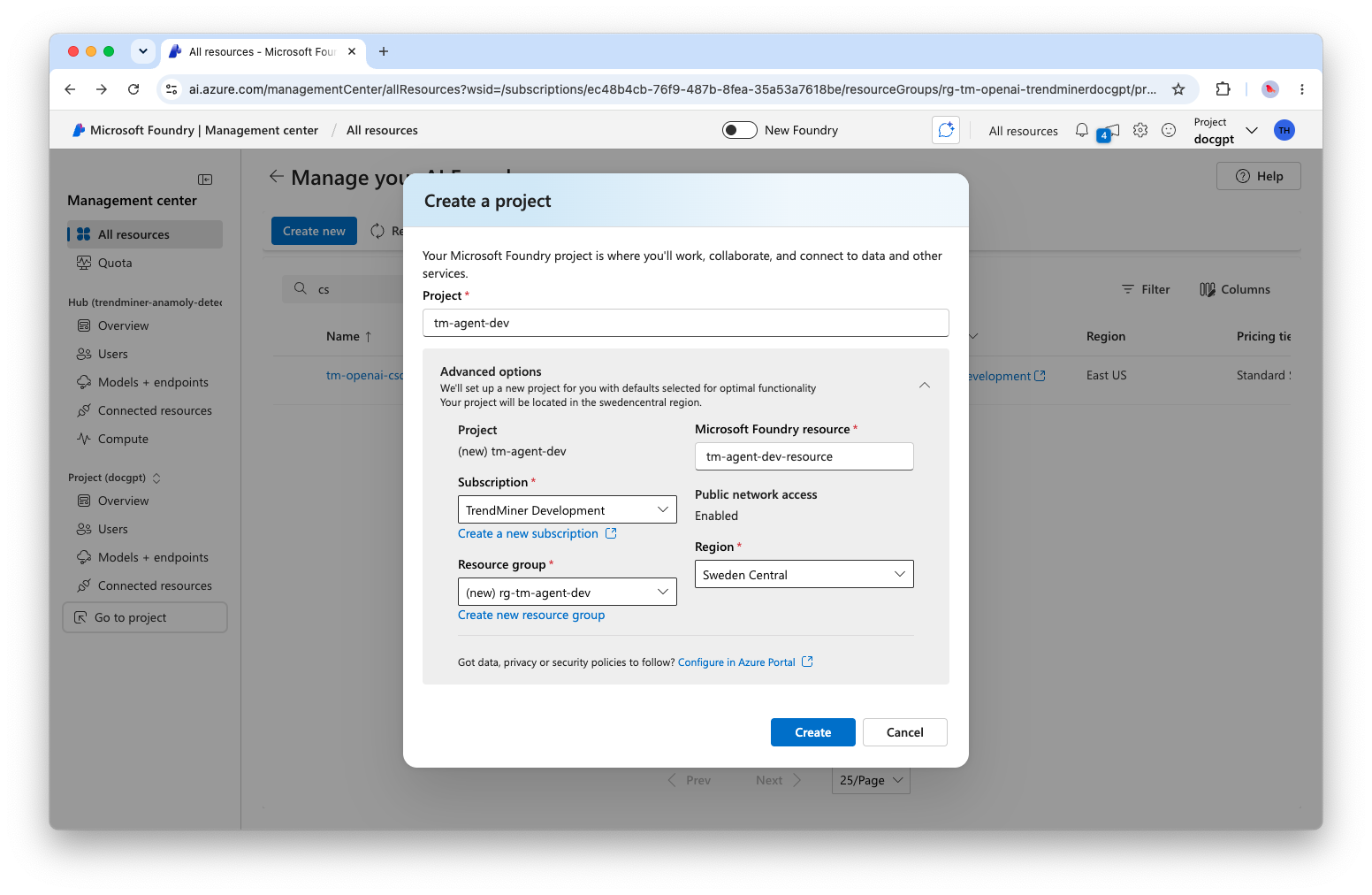Open the chat assistant icon in header
Image resolution: width=1372 pixels, height=895 pixels.
pos(946,130)
